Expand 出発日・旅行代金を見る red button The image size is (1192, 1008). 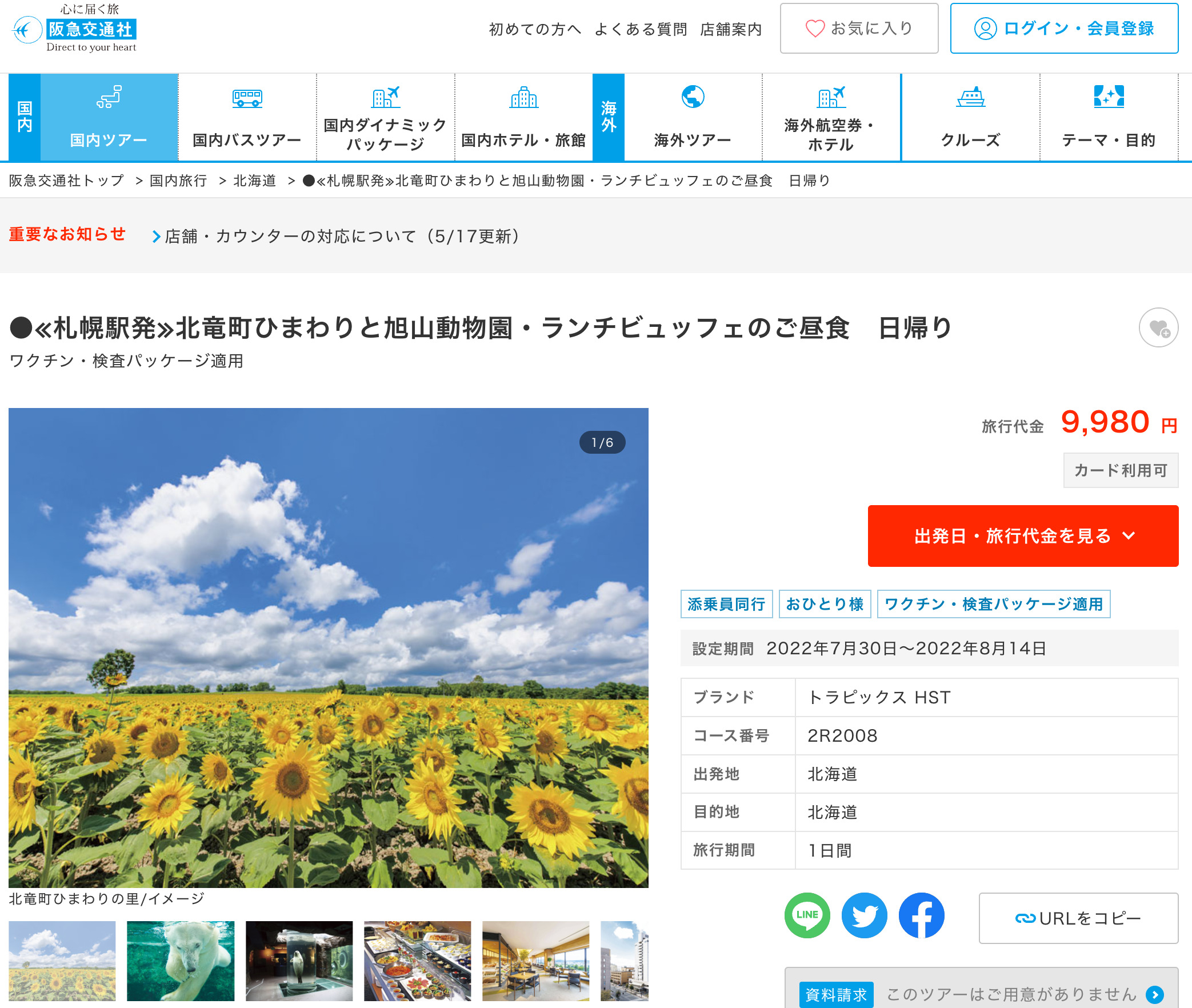1023,536
